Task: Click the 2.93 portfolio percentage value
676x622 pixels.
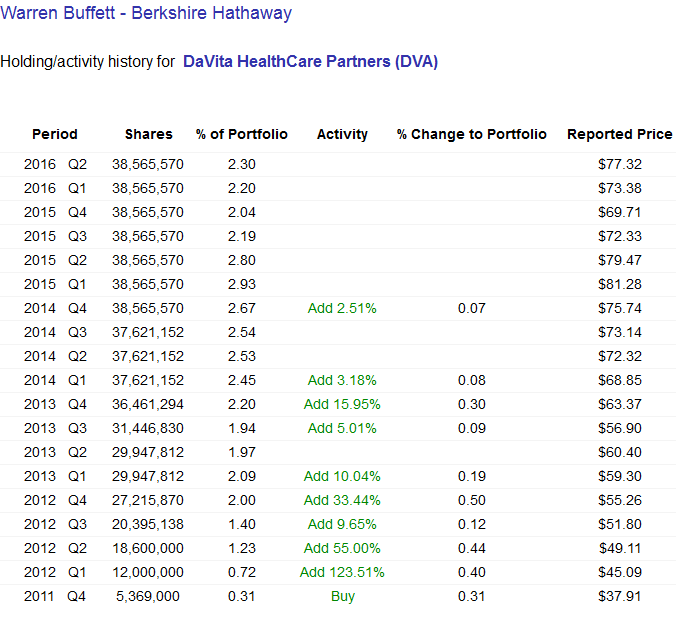Action: tap(242, 284)
